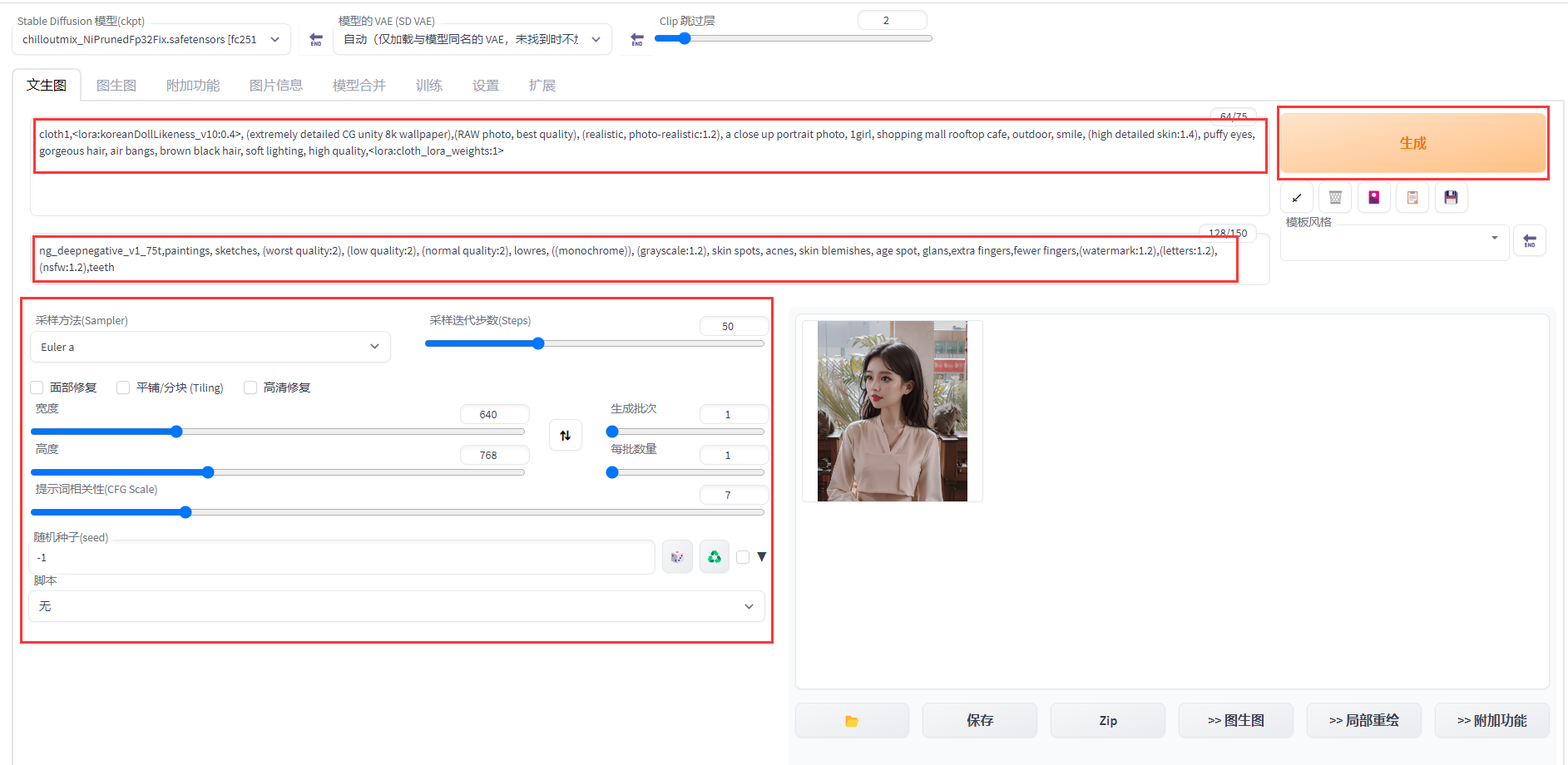This screenshot has height=765, width=1568.
Task: Open the Stable Diffusion checkpoint model dropdown
Action: pyautogui.click(x=151, y=39)
